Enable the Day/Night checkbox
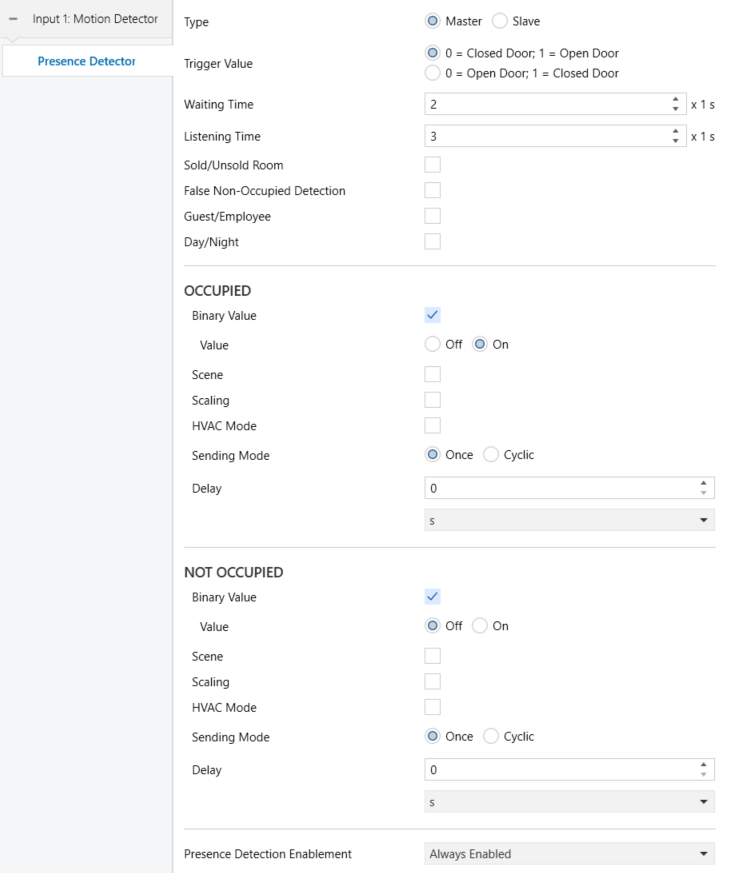The height and width of the screenshot is (873, 730). [433, 242]
